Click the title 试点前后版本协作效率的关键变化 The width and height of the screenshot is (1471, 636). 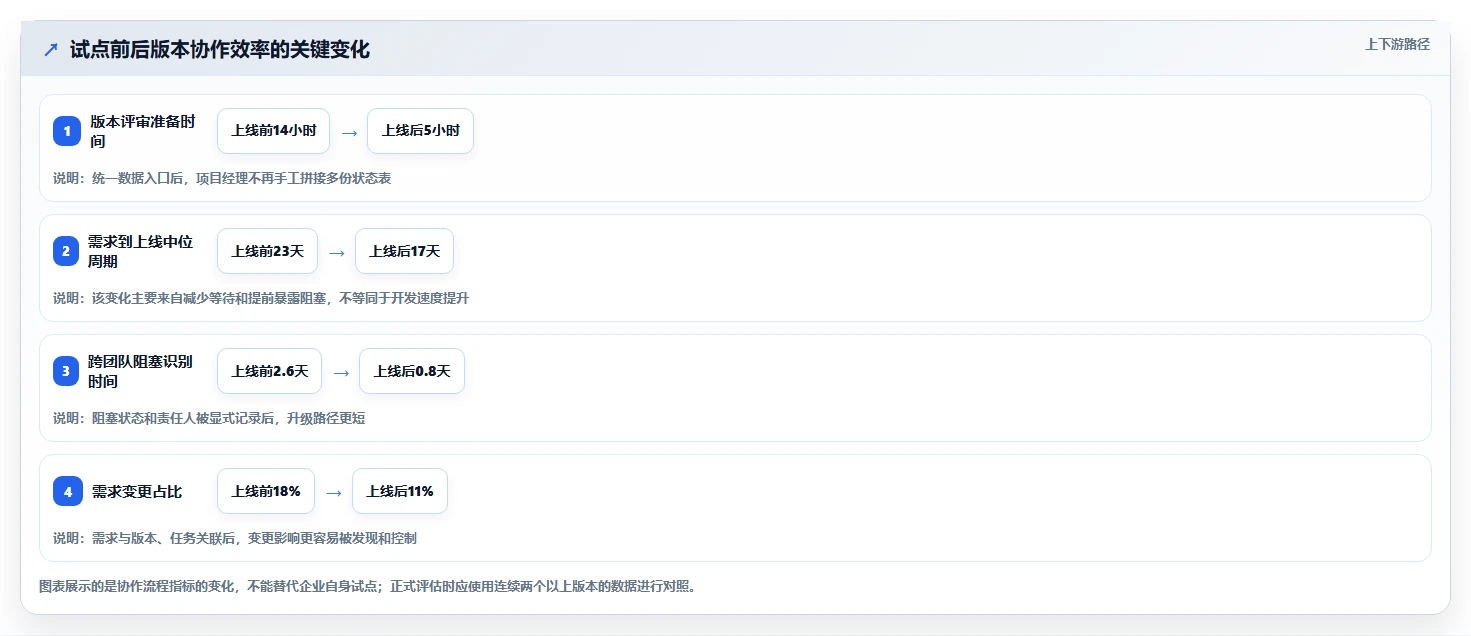pos(220,50)
